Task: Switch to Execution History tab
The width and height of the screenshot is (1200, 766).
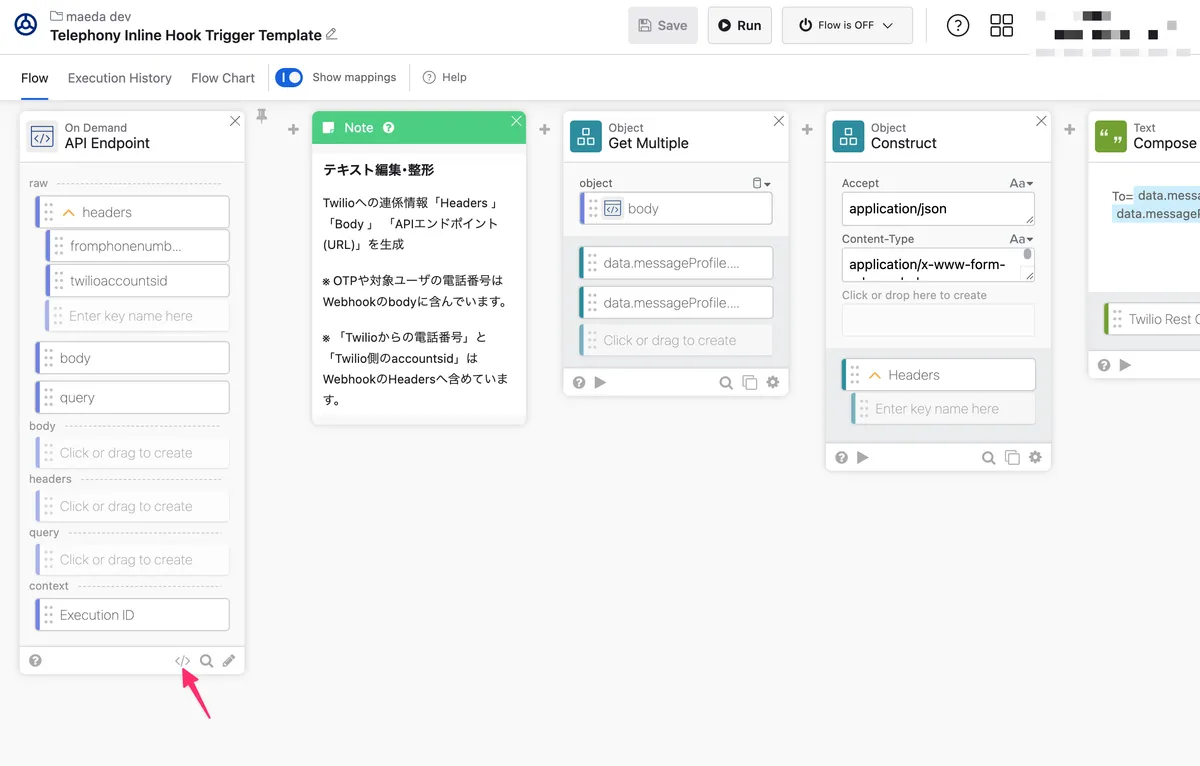Action: [119, 78]
